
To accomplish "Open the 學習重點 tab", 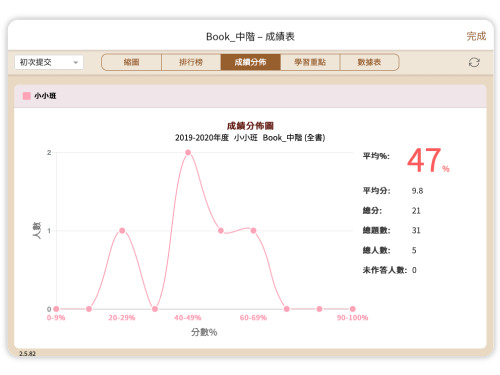I will coord(310,62).
